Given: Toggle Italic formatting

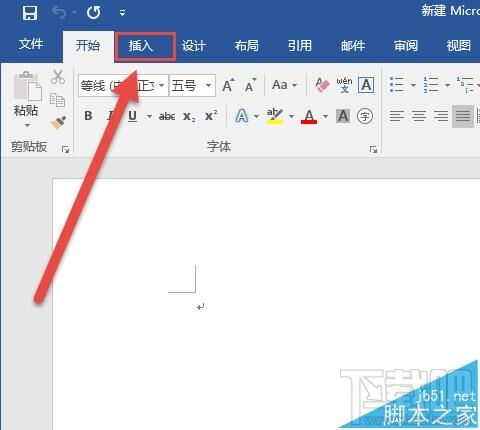Looking at the screenshot, I should (110, 116).
